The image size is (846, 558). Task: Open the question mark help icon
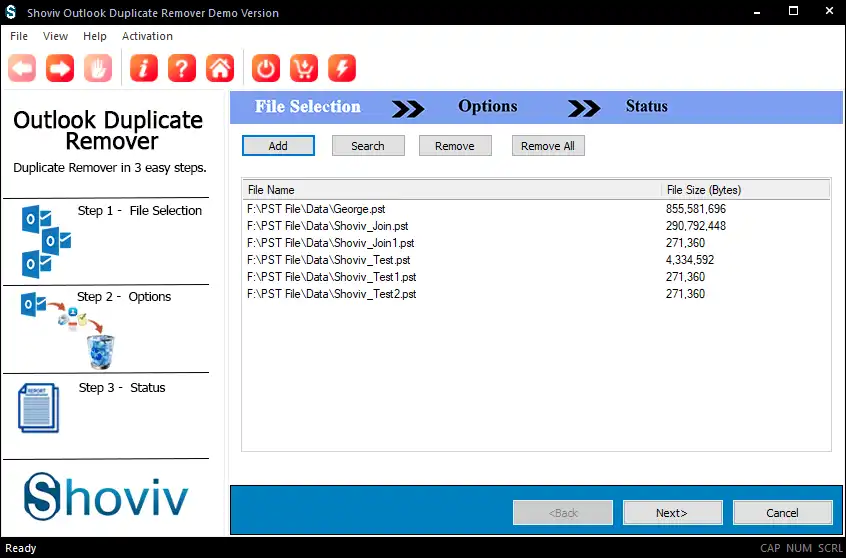click(182, 68)
